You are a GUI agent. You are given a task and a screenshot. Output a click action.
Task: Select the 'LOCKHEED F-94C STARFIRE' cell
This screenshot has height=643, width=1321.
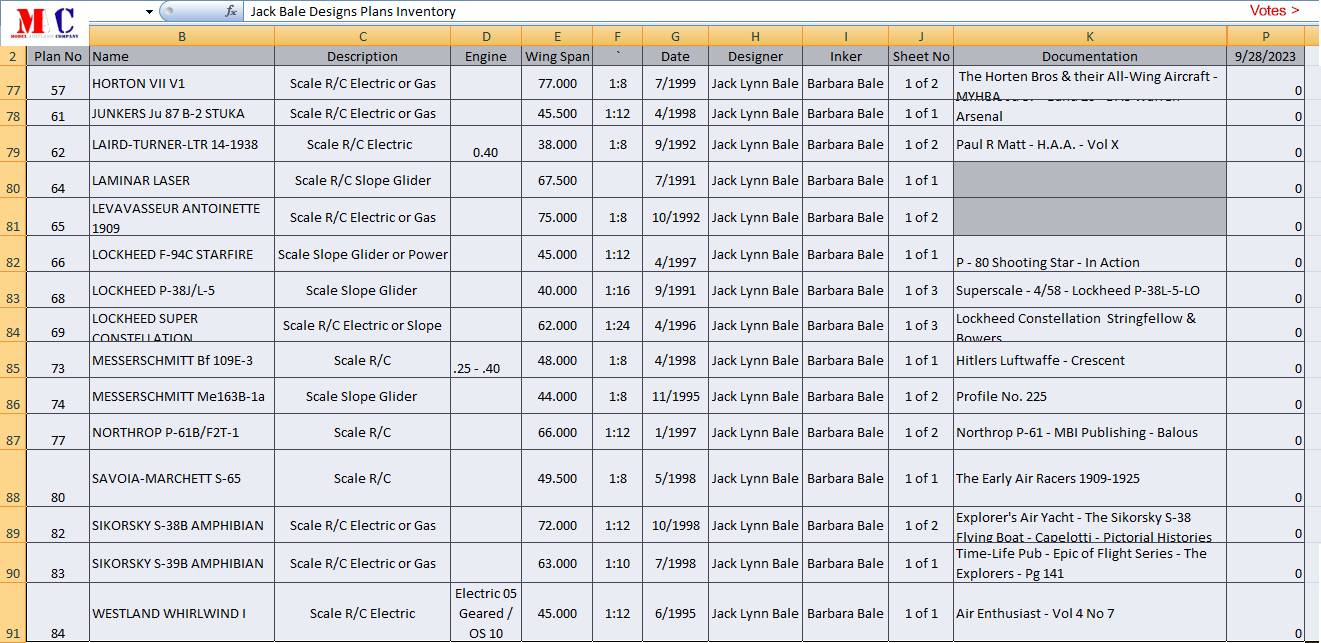click(x=182, y=254)
